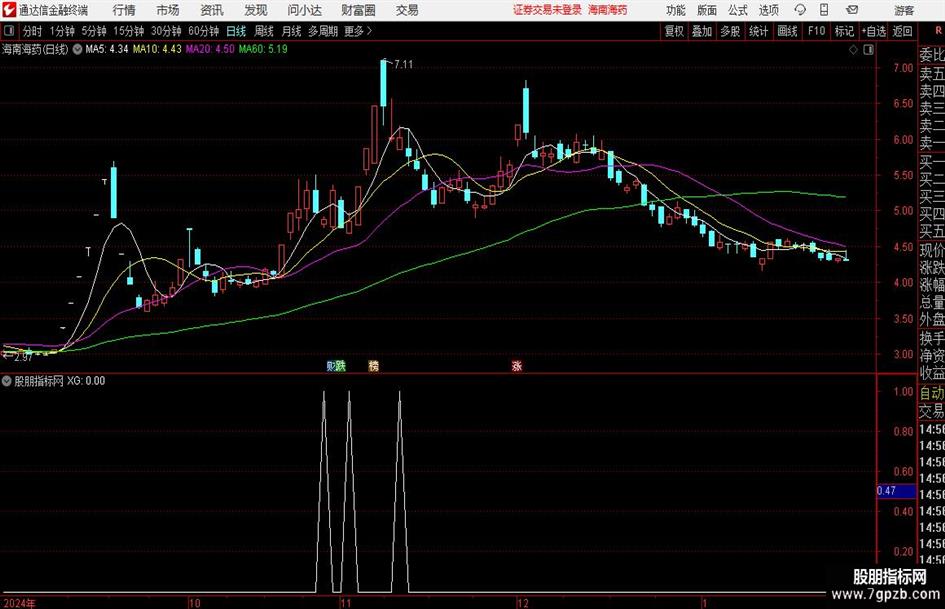Image resolution: width=945 pixels, height=609 pixels.
Task: Click the red 涨 event marker
Action: point(516,365)
